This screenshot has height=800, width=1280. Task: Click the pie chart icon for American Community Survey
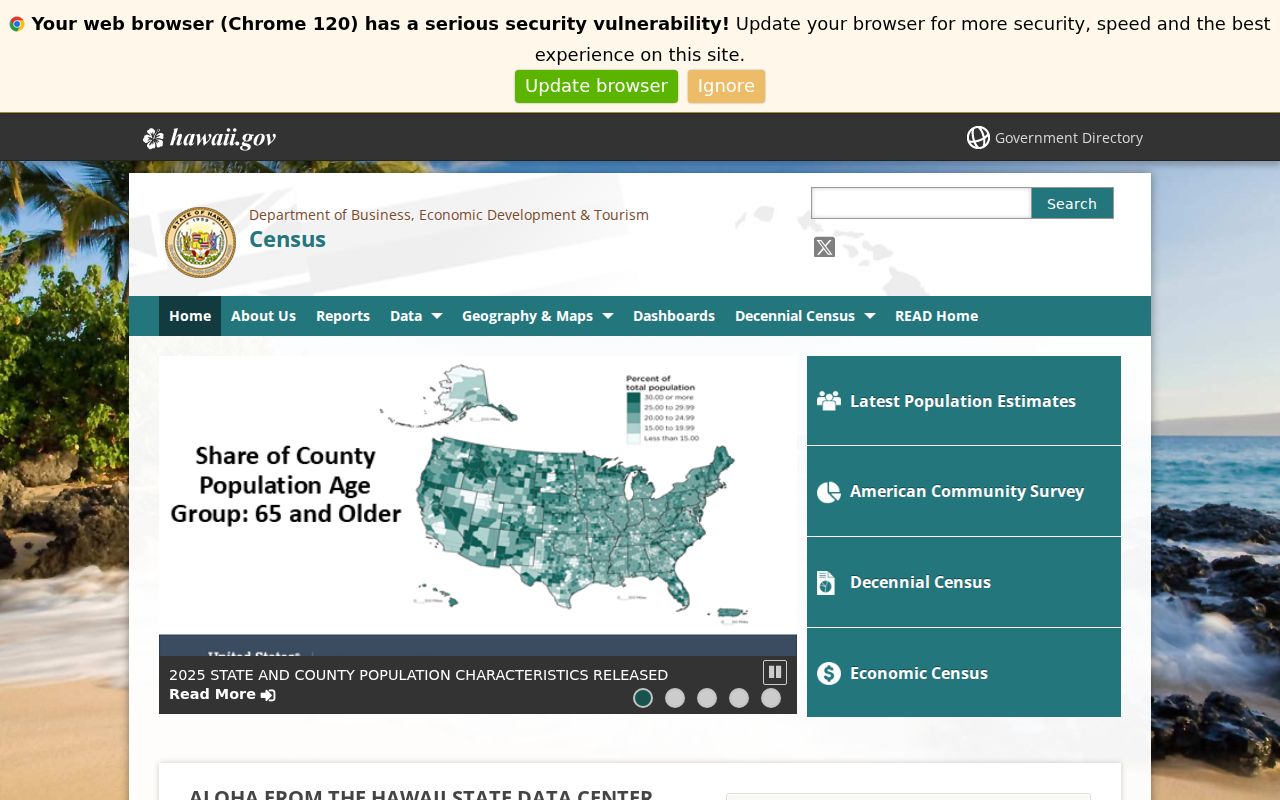[x=829, y=492]
